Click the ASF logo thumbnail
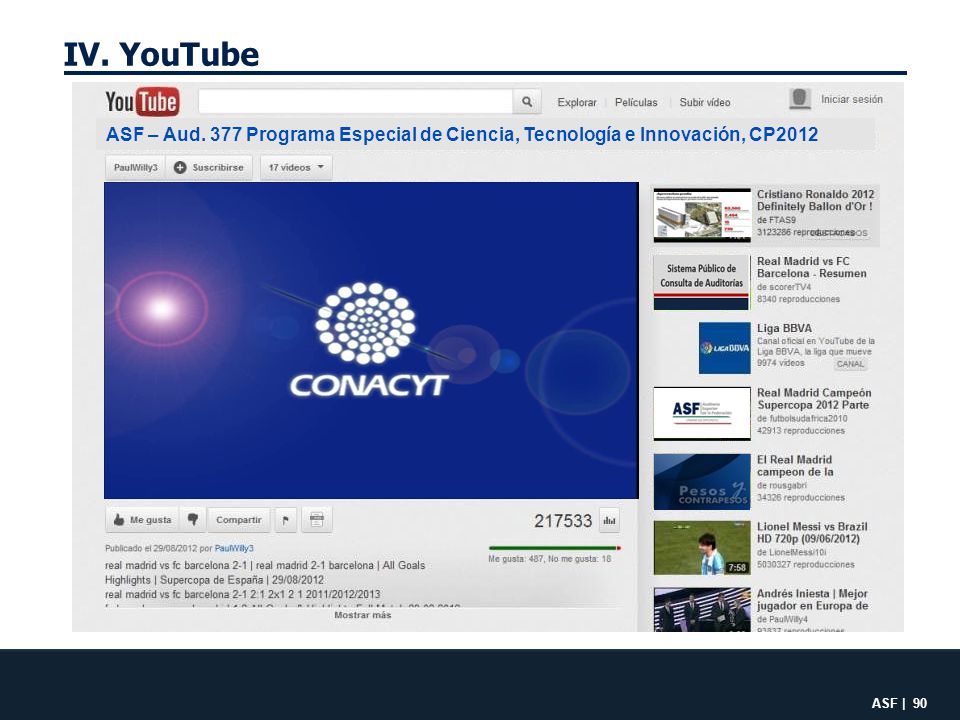 pos(702,413)
